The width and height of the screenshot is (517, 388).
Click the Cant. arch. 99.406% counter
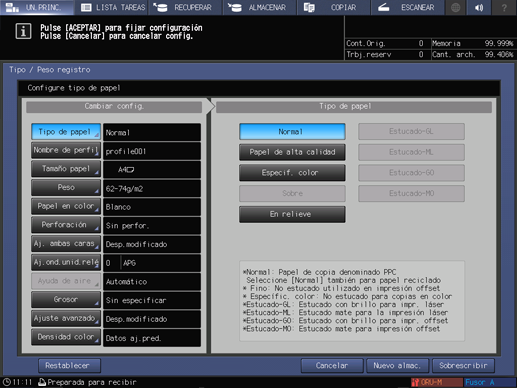(473, 54)
